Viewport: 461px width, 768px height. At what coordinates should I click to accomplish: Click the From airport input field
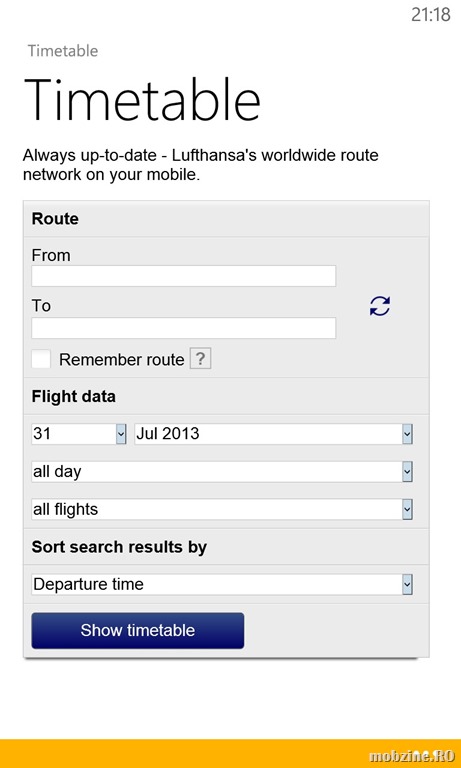click(x=184, y=276)
